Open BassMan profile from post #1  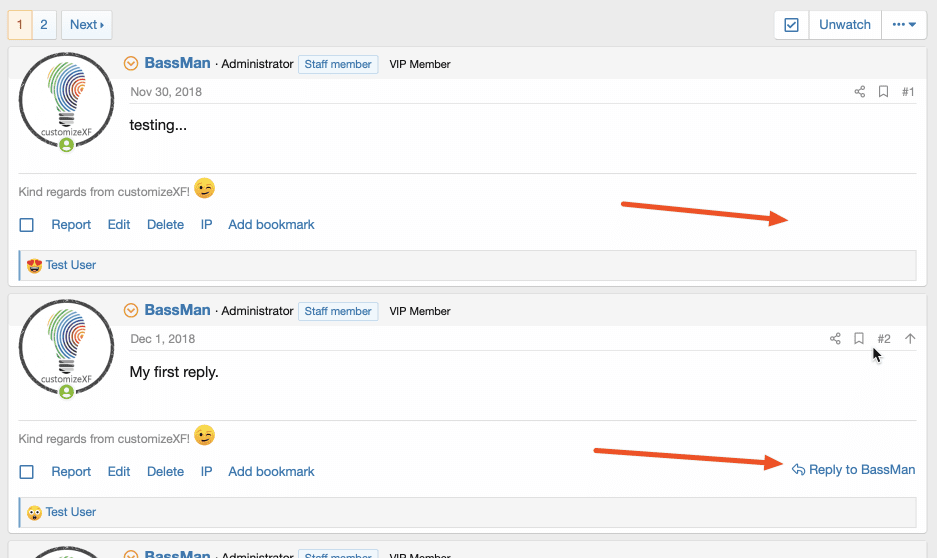click(x=177, y=63)
